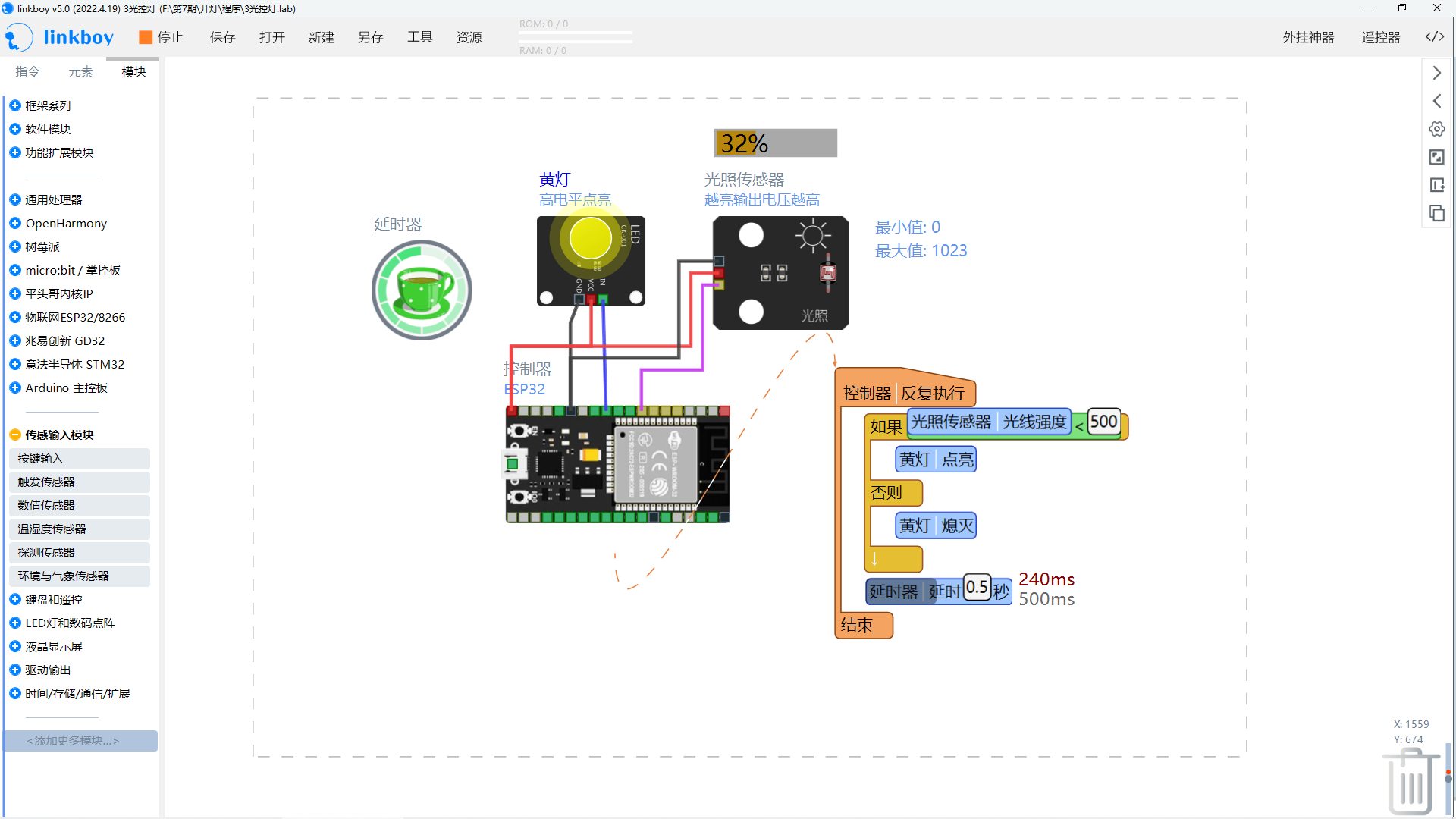Click the 32% light level slider
Viewport: 1456px width, 819px height.
click(776, 143)
